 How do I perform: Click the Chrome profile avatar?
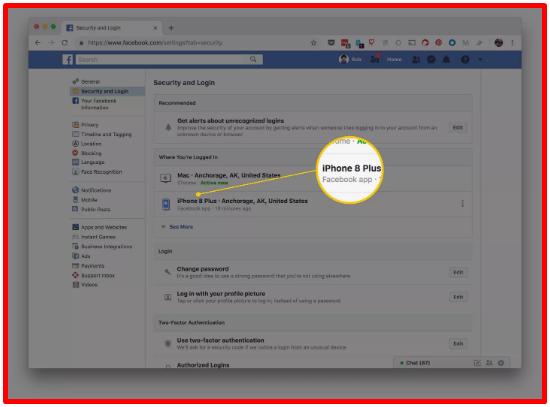point(498,43)
